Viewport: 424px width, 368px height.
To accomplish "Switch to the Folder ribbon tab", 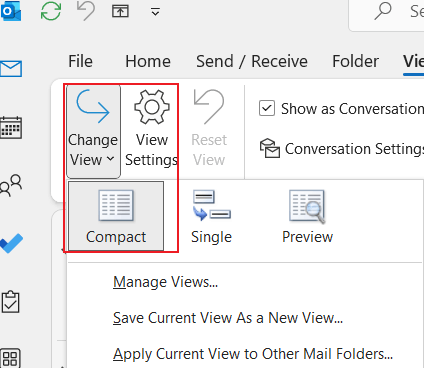I will pos(355,61).
